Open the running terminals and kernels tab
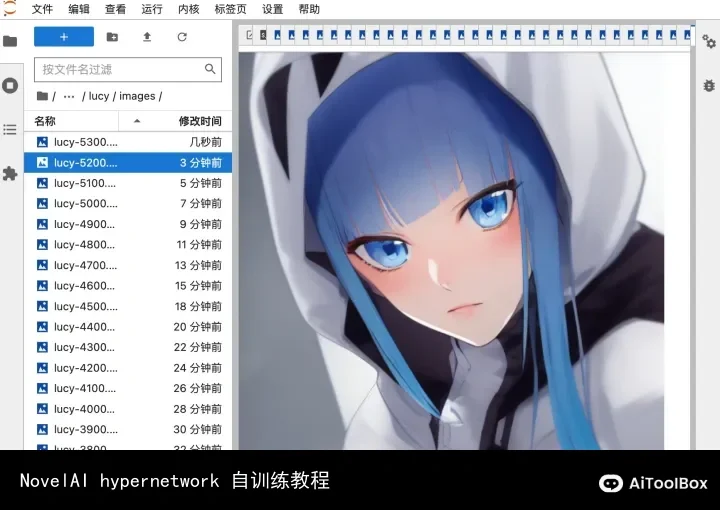Image resolution: width=720 pixels, height=510 pixels. coord(10,85)
